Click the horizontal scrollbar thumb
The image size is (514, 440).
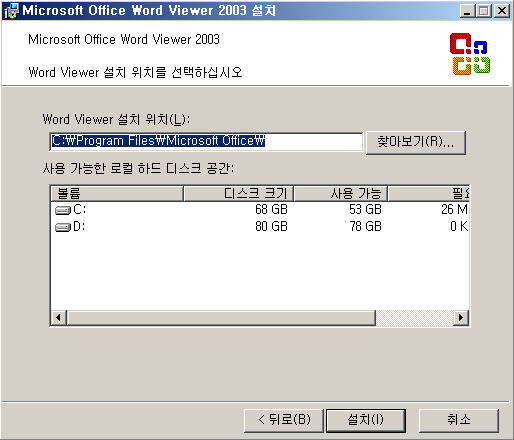[x=221, y=317]
